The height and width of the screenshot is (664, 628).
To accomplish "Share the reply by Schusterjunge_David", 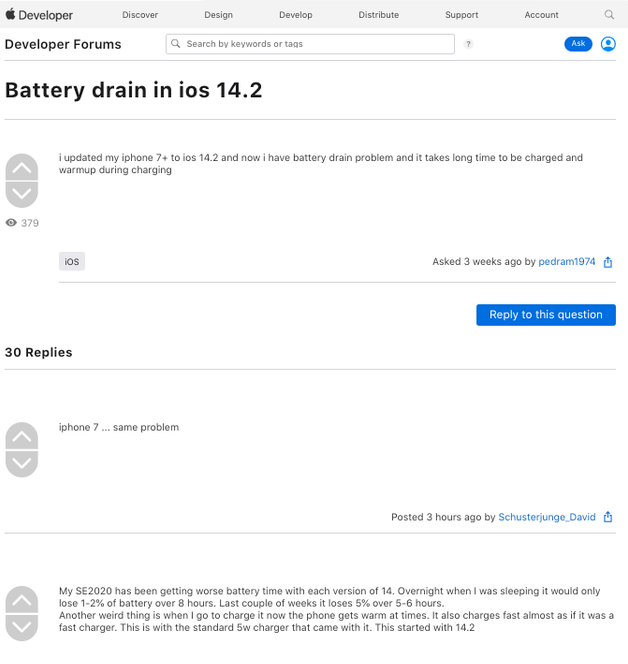I will [608, 517].
